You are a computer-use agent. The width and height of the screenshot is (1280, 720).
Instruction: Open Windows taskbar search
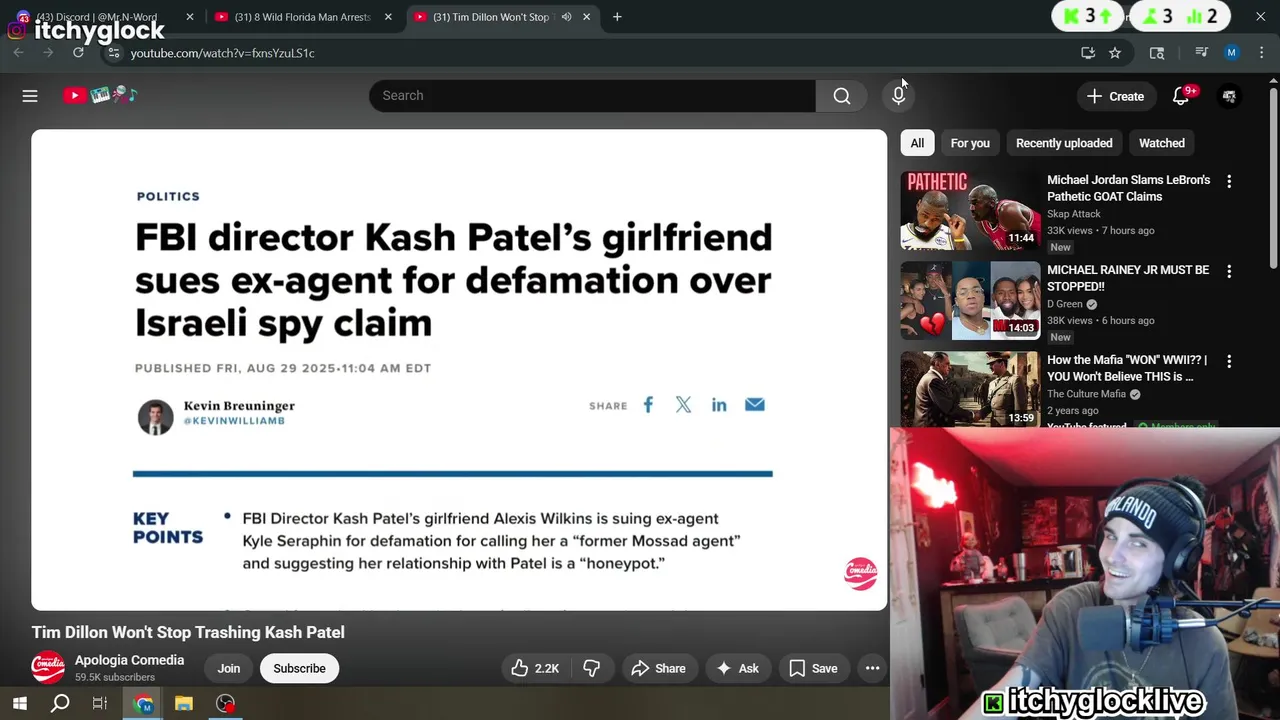(x=60, y=704)
